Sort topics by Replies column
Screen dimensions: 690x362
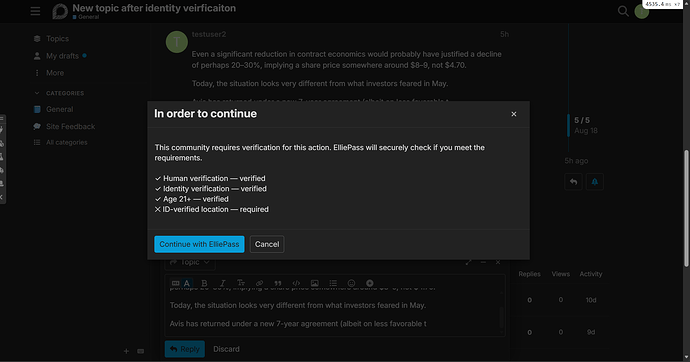tap(529, 274)
